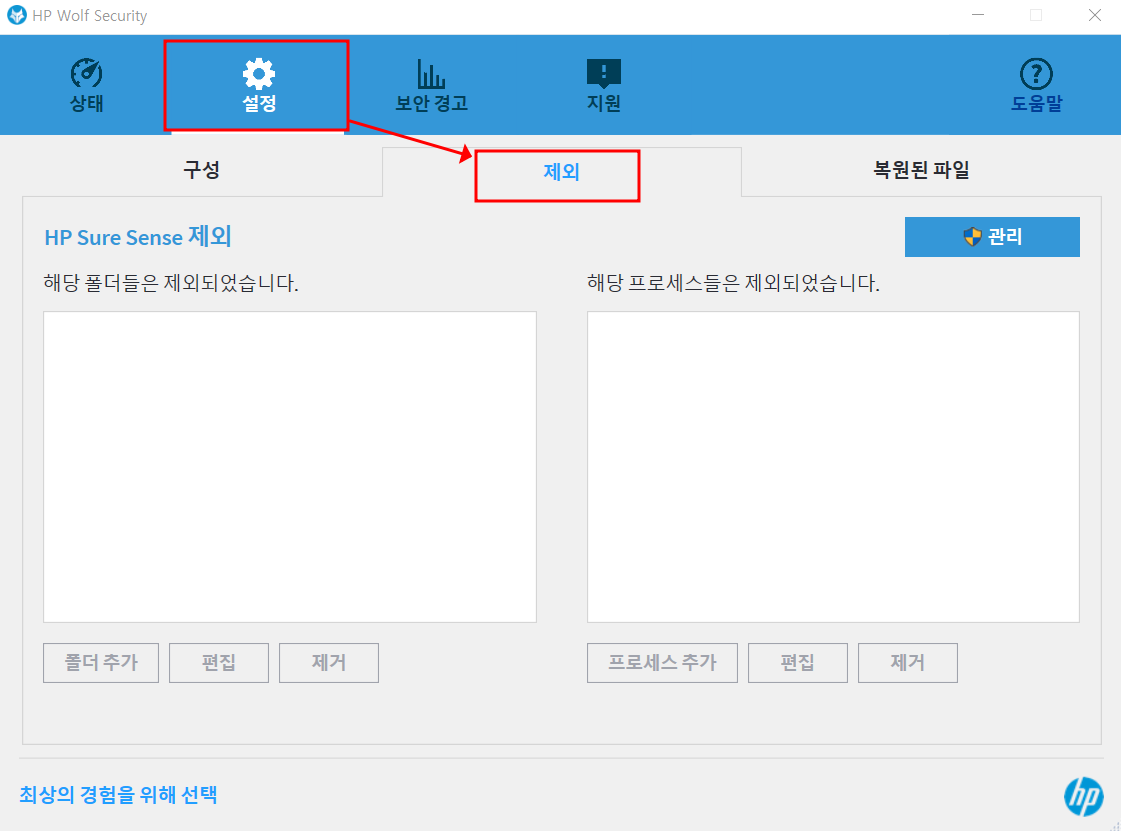Click the HP logo in the footer
Screen dimensions: 1121x831
tap(1084, 796)
